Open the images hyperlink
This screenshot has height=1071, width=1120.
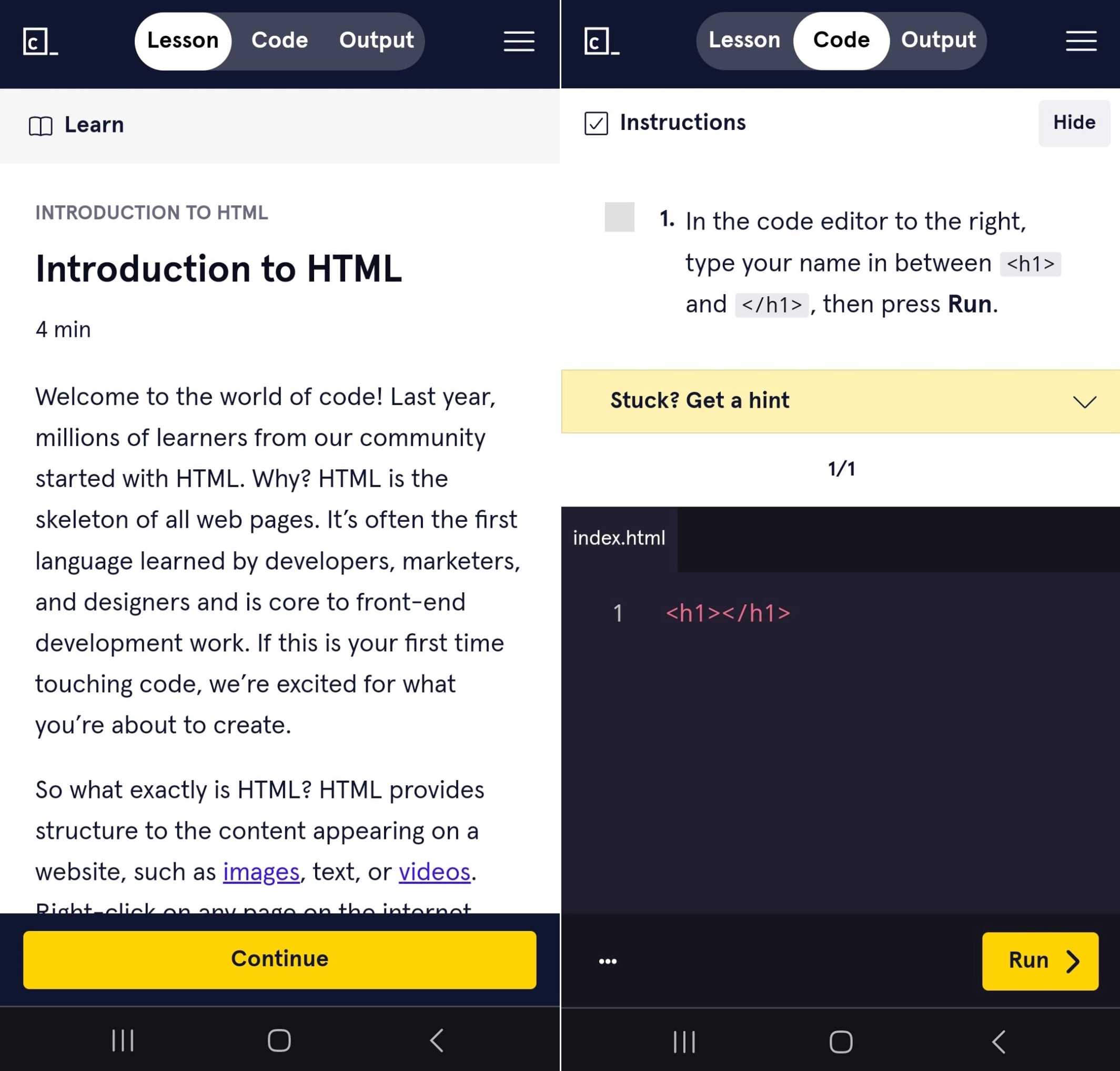(x=261, y=872)
